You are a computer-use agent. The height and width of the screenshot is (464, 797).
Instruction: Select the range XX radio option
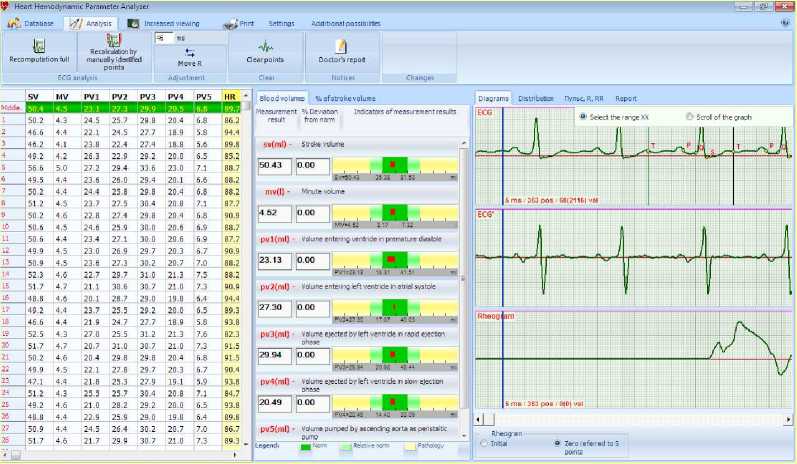click(582, 117)
